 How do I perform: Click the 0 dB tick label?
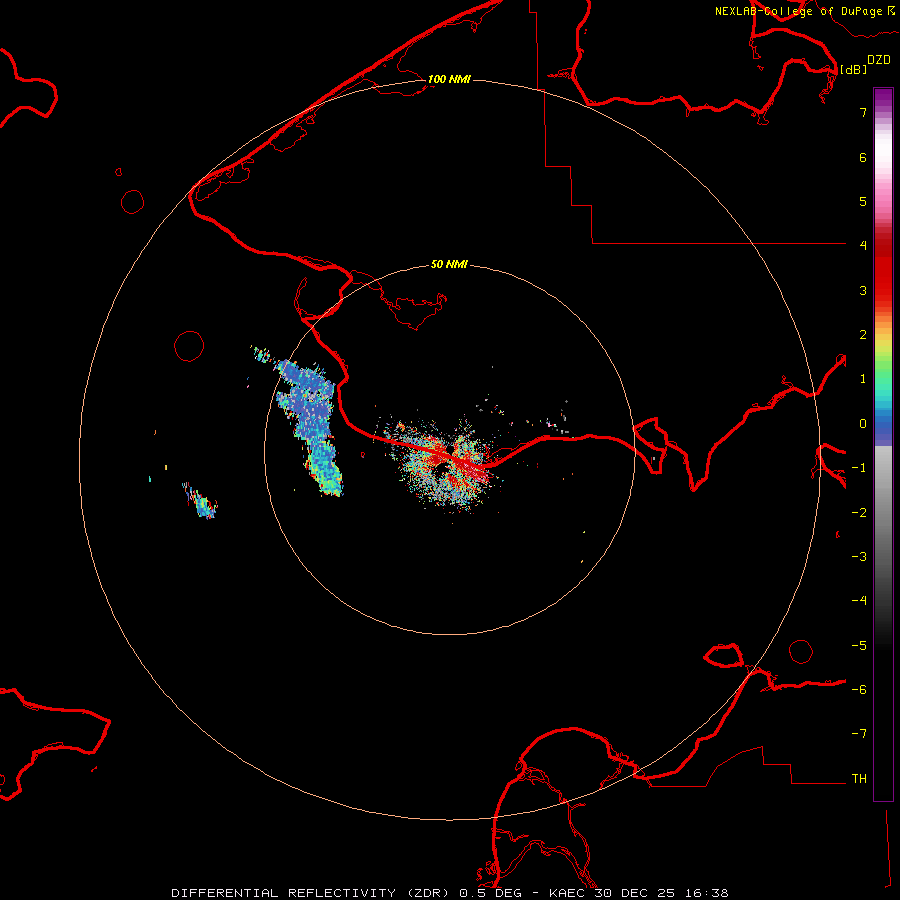(x=863, y=424)
